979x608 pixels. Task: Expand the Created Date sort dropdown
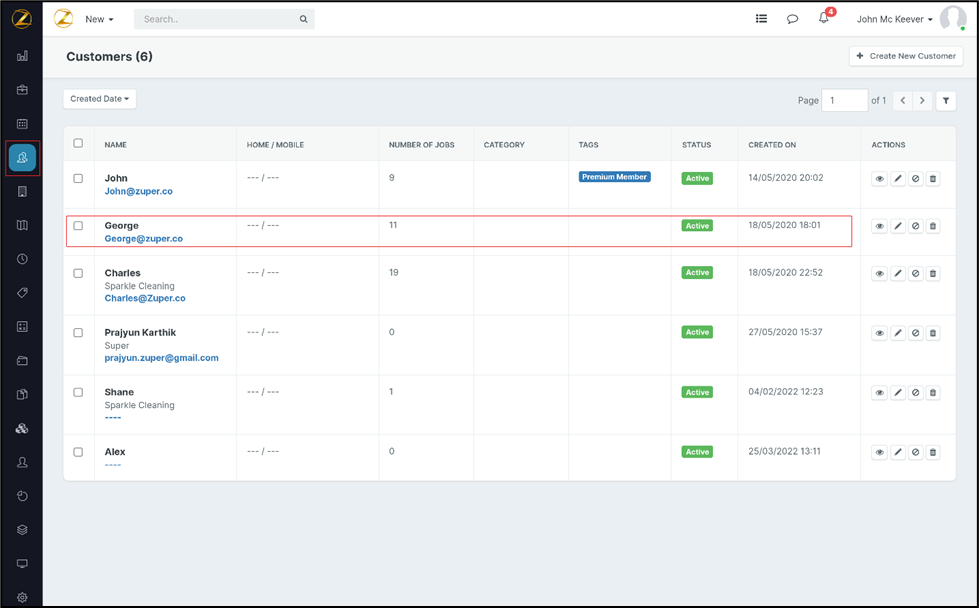[100, 99]
